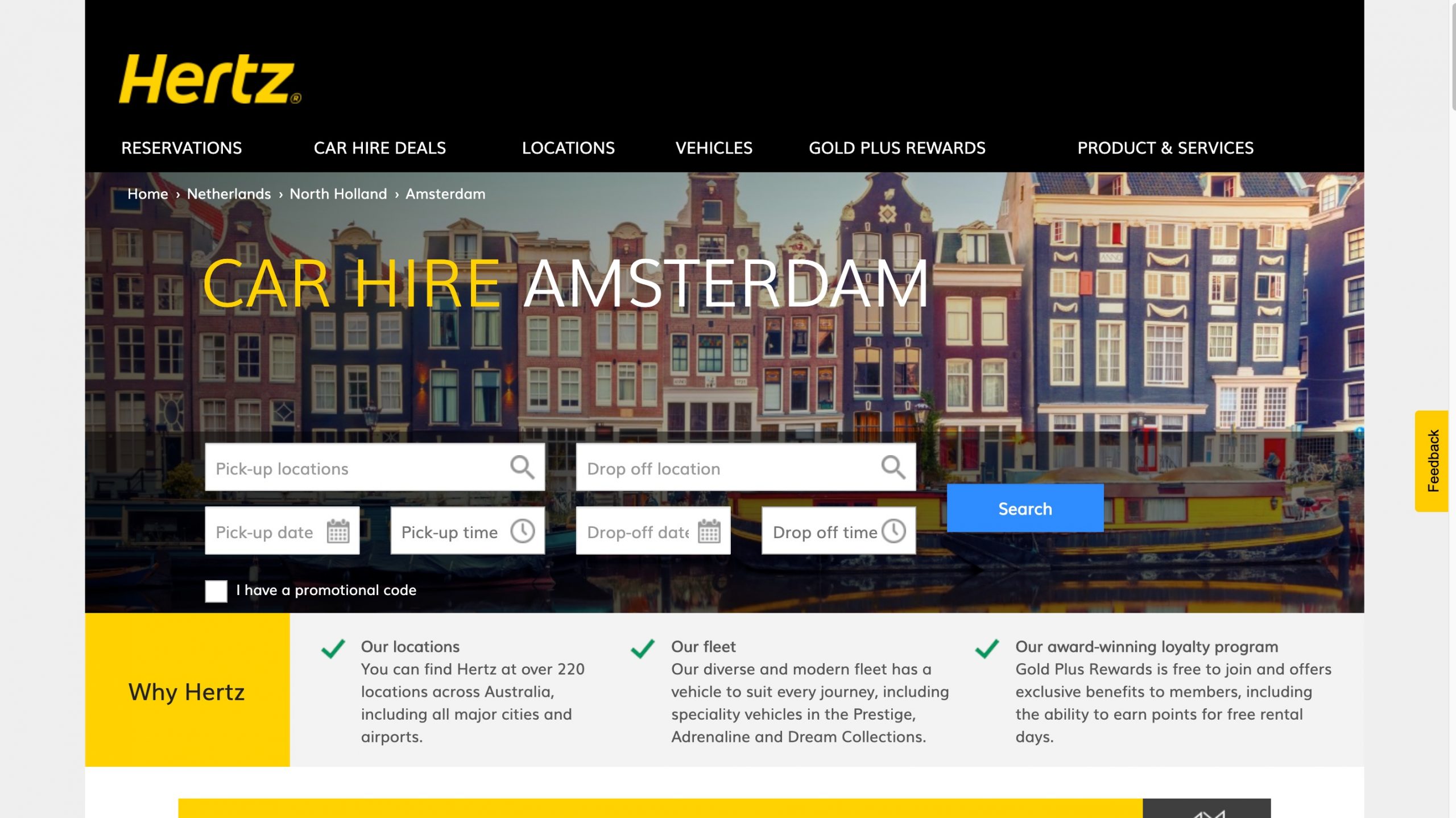1456x818 pixels.
Task: Click the pick-up location magnifier icon
Action: (522, 468)
